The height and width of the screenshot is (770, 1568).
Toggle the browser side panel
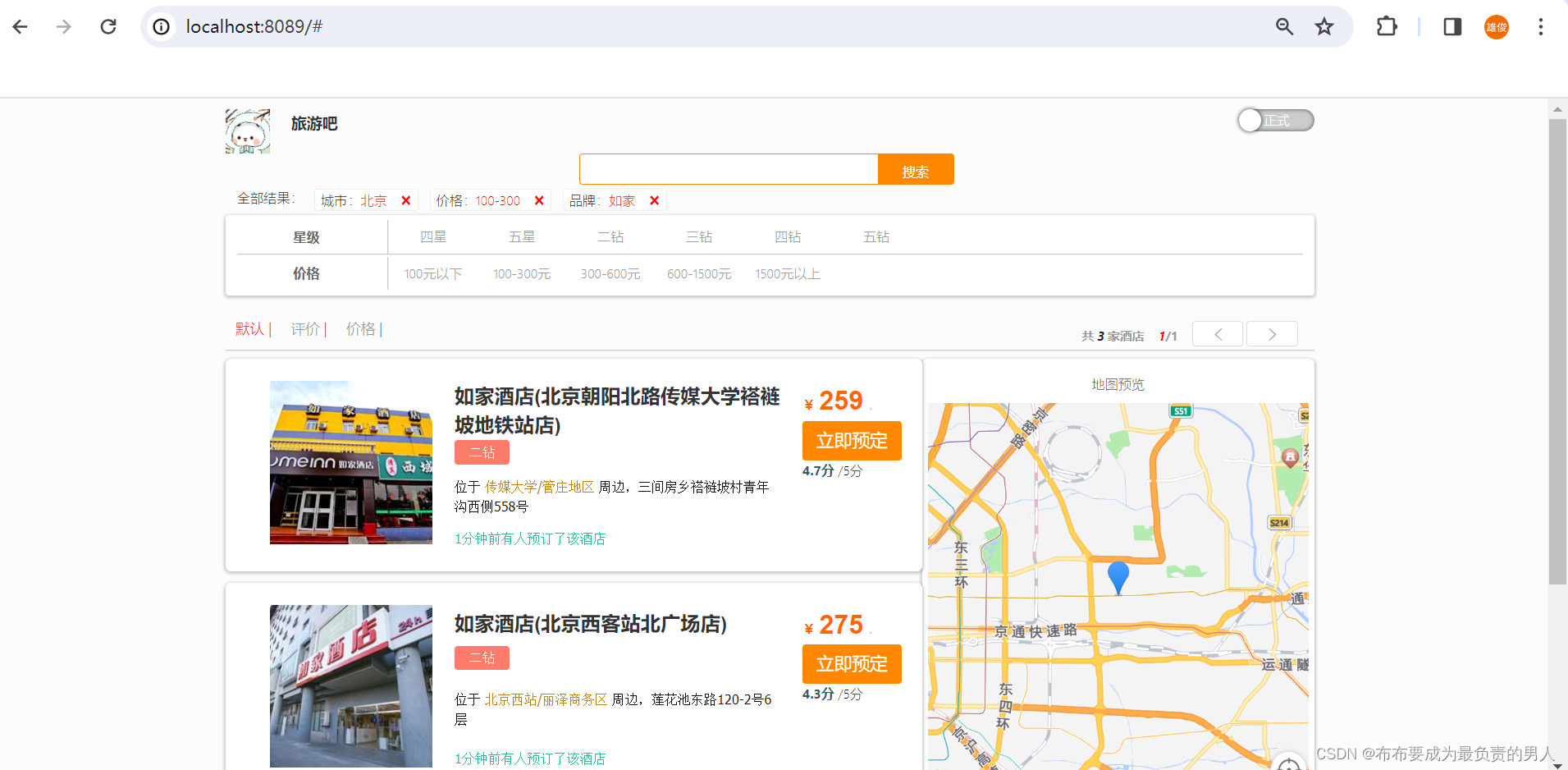1452,27
